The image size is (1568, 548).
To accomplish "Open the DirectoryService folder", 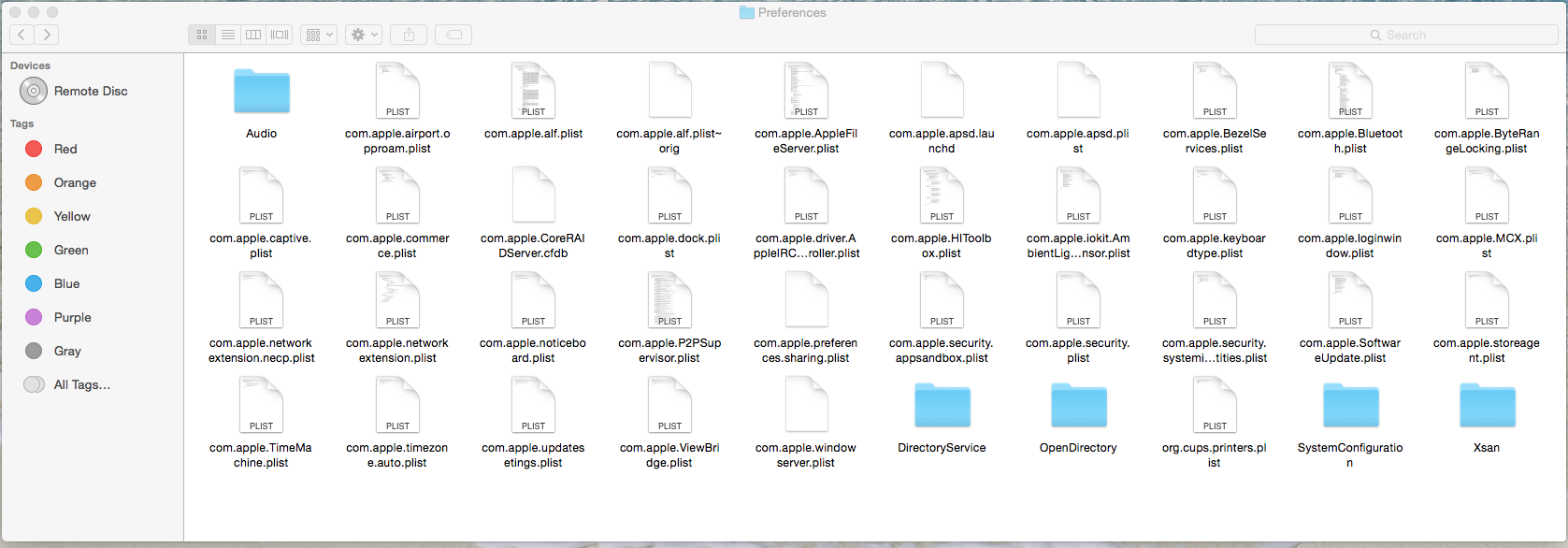I will pyautogui.click(x=942, y=405).
